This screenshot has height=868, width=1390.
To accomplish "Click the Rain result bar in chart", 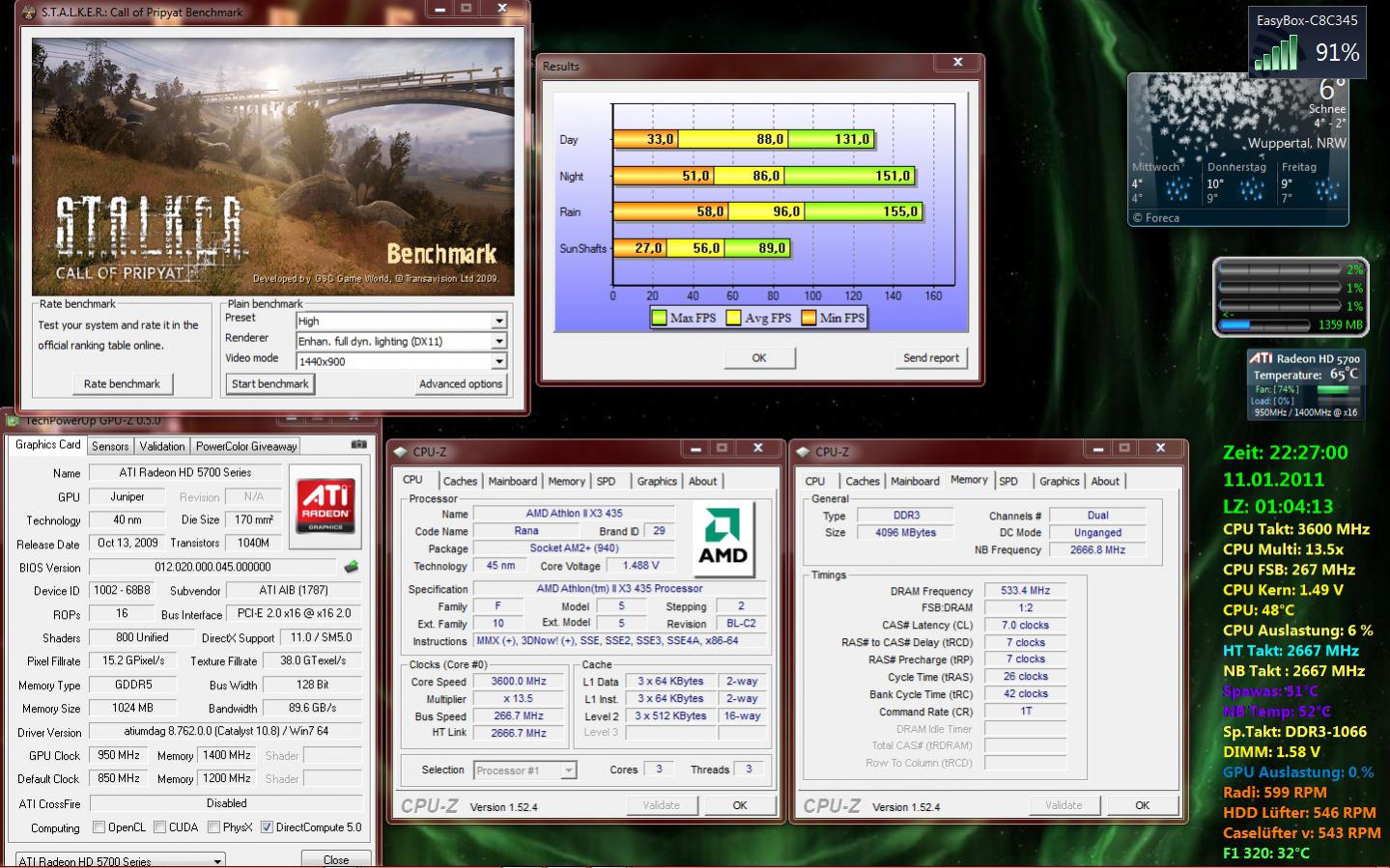I will (768, 211).
